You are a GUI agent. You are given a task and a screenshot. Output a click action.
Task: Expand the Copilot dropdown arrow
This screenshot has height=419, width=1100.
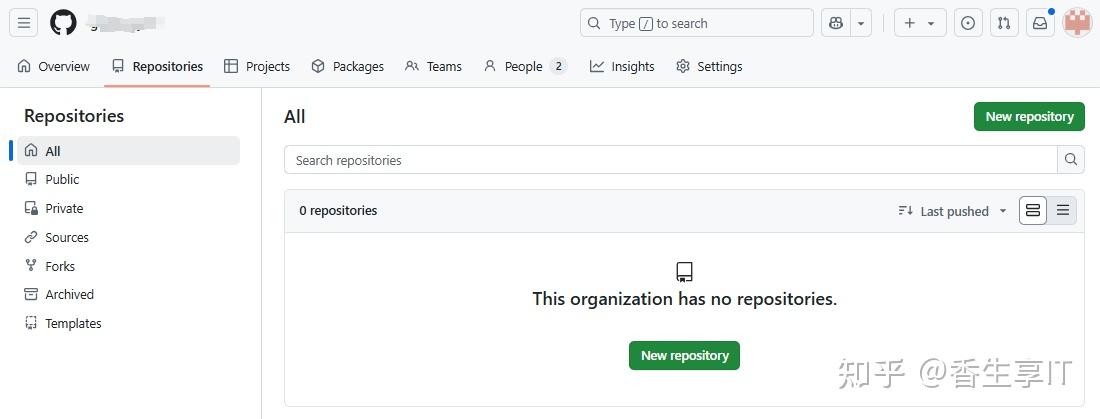click(x=860, y=23)
